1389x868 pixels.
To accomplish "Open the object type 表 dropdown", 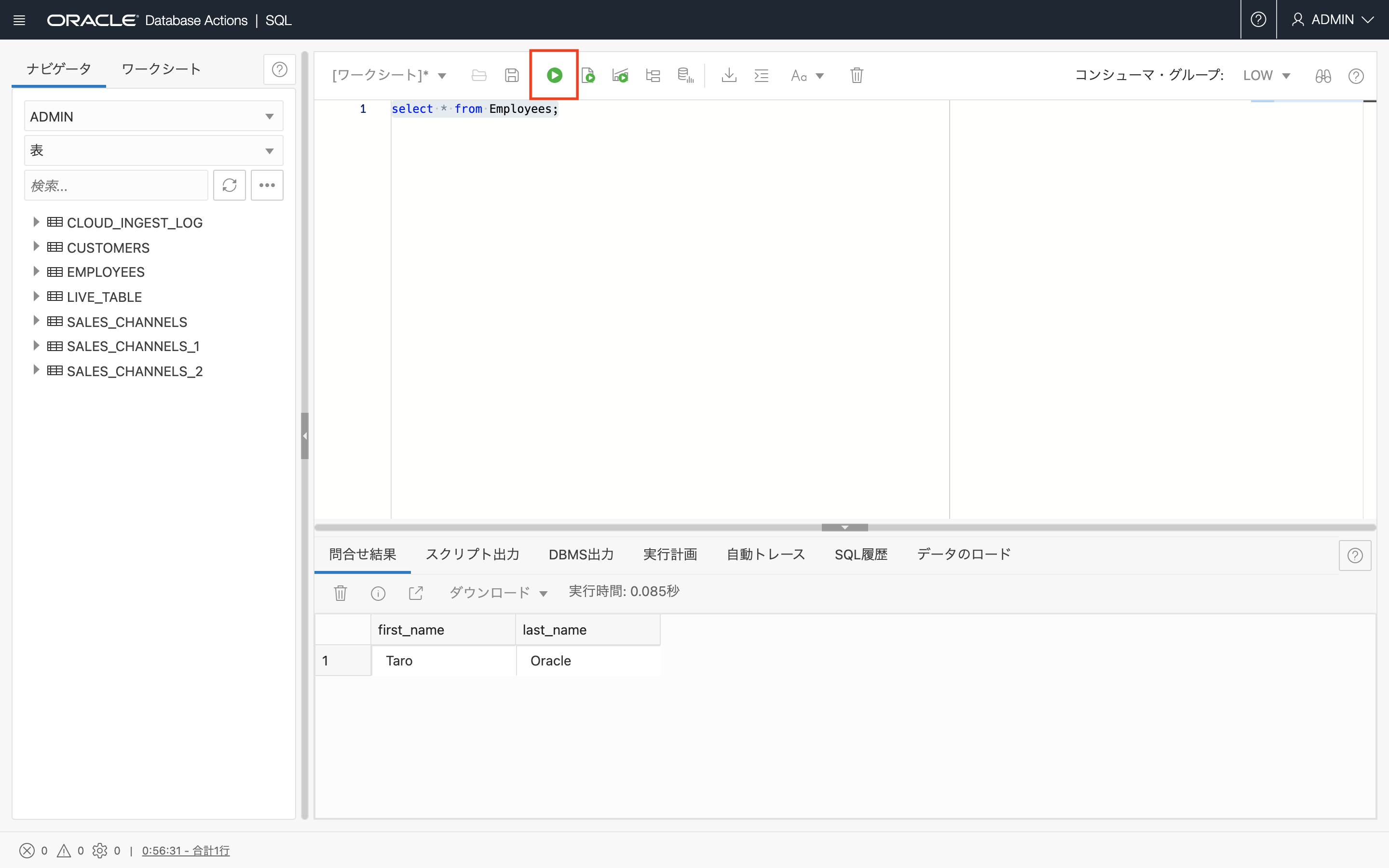I will pyautogui.click(x=153, y=150).
